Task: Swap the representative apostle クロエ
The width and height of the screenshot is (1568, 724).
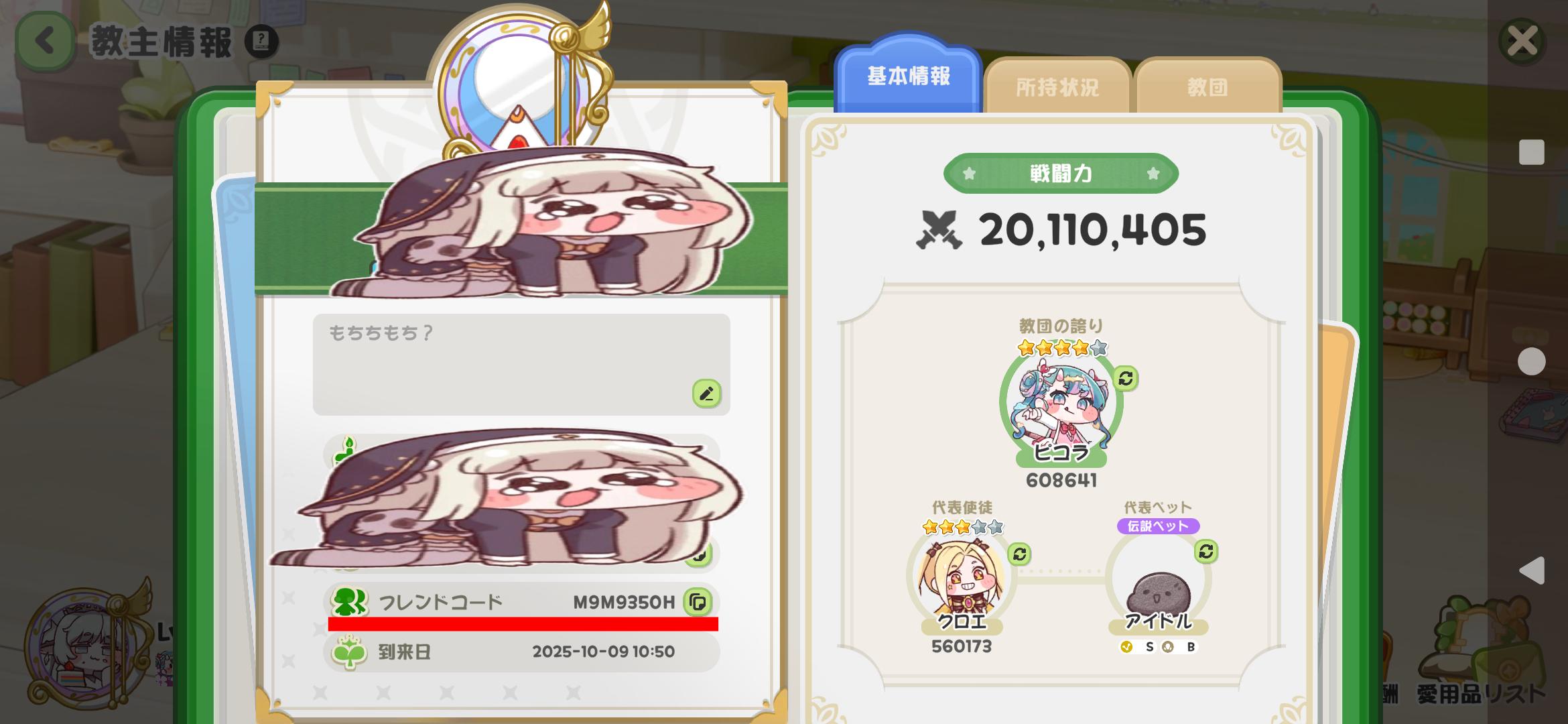Action: [1019, 554]
